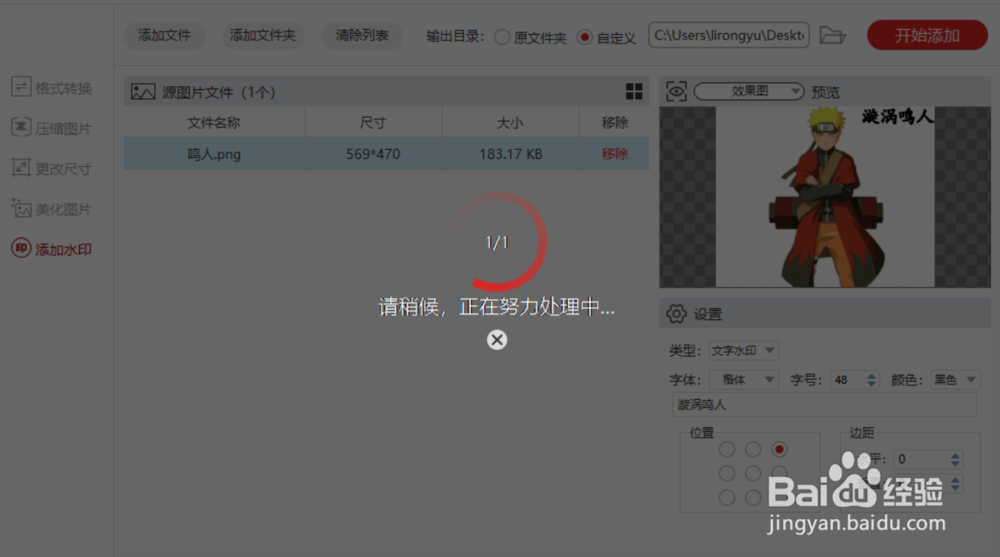1000x557 pixels.
Task: Open the 颜色 黑色 color dropdown
Action: coord(955,380)
